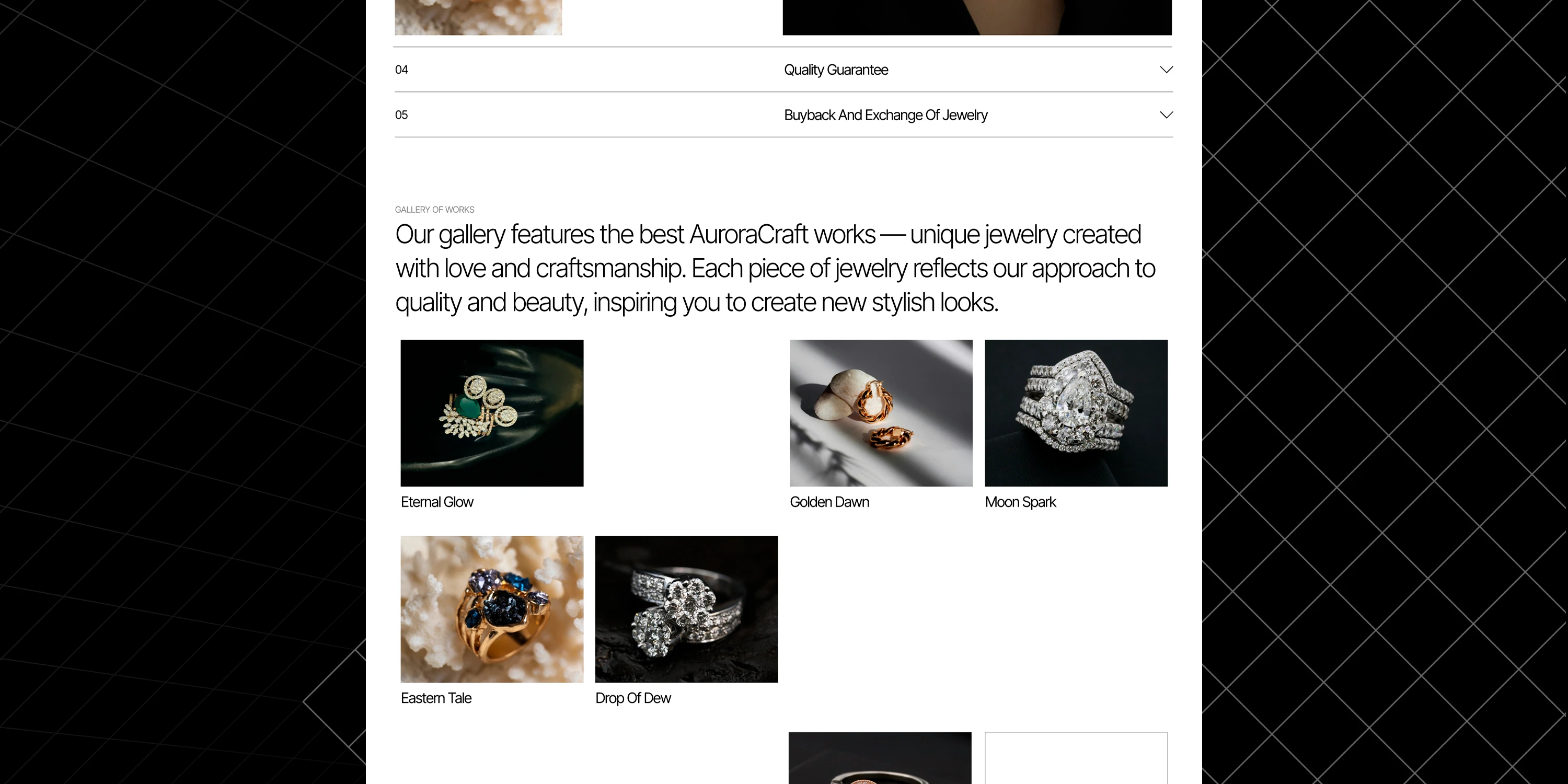Open the blank white gallery tile

coord(1076,758)
